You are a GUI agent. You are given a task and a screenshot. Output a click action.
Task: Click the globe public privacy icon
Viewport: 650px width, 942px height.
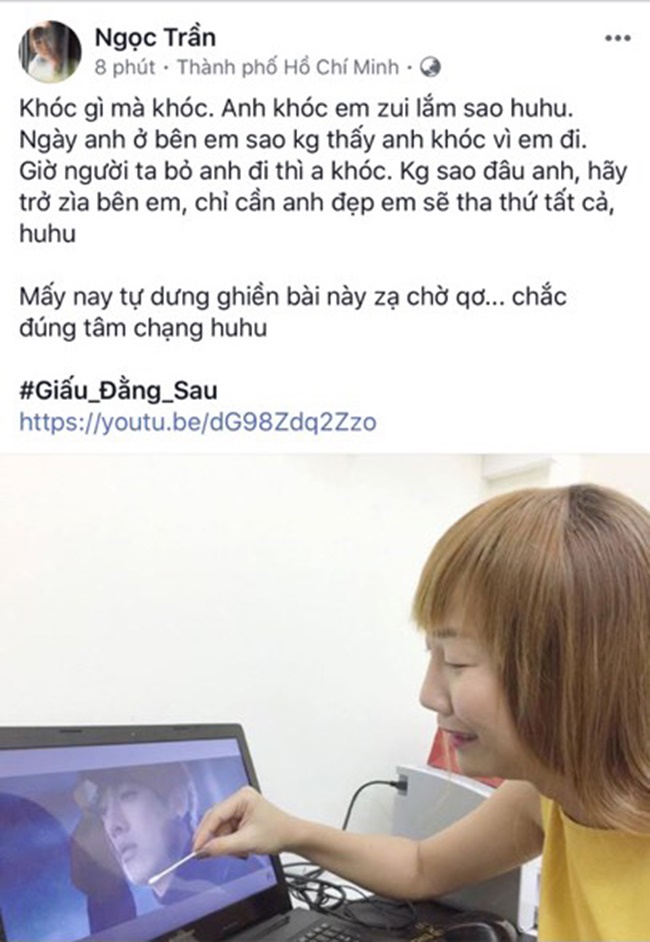430,67
